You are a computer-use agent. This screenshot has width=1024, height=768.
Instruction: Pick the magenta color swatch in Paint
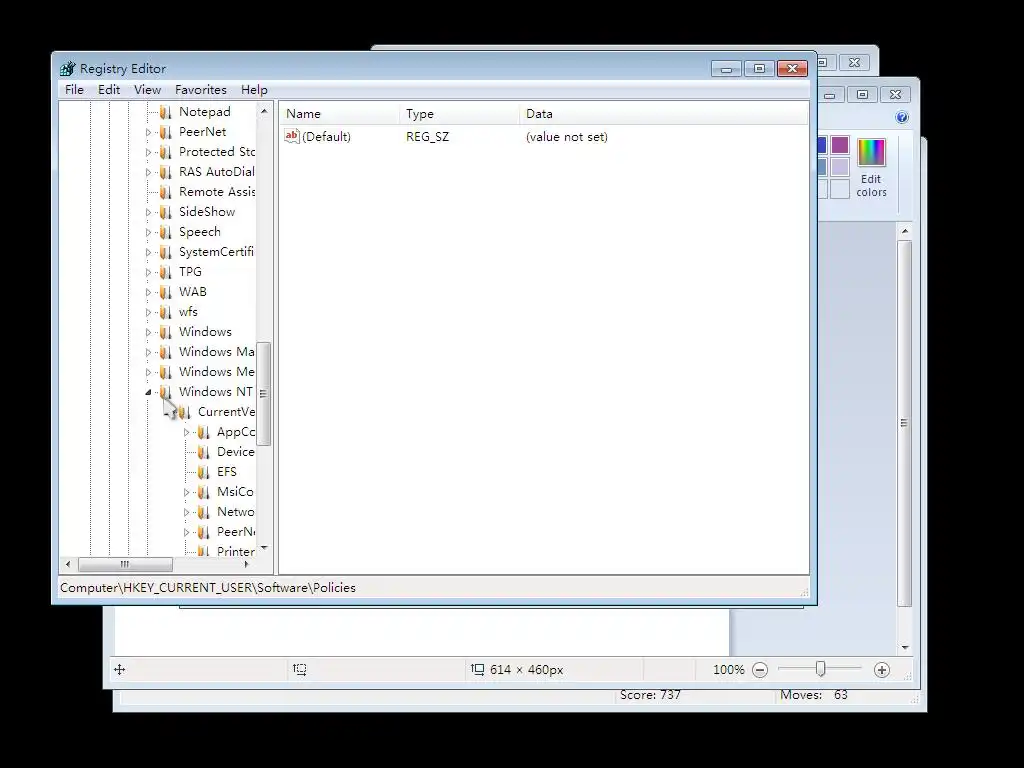point(840,145)
